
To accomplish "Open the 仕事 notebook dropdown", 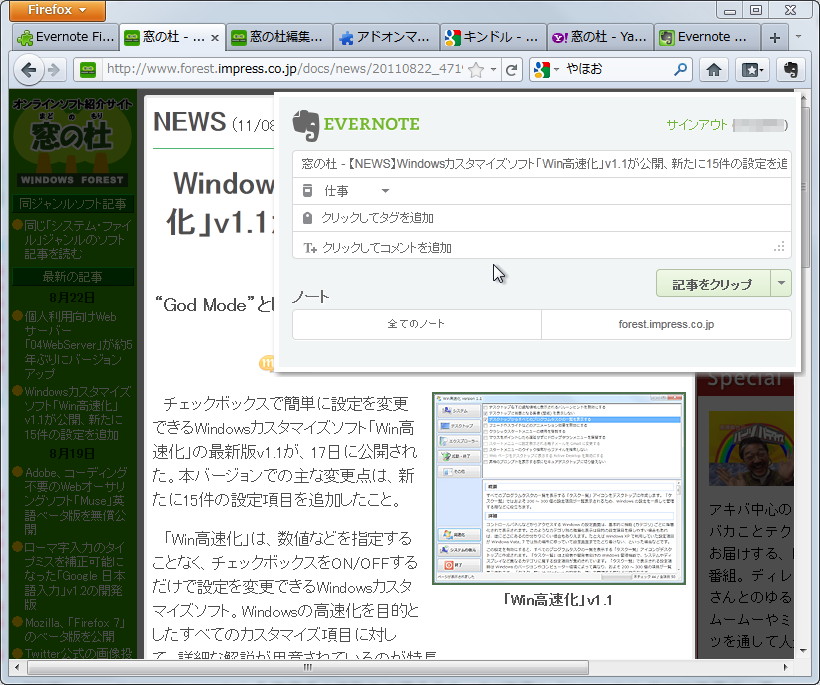I will point(386,190).
